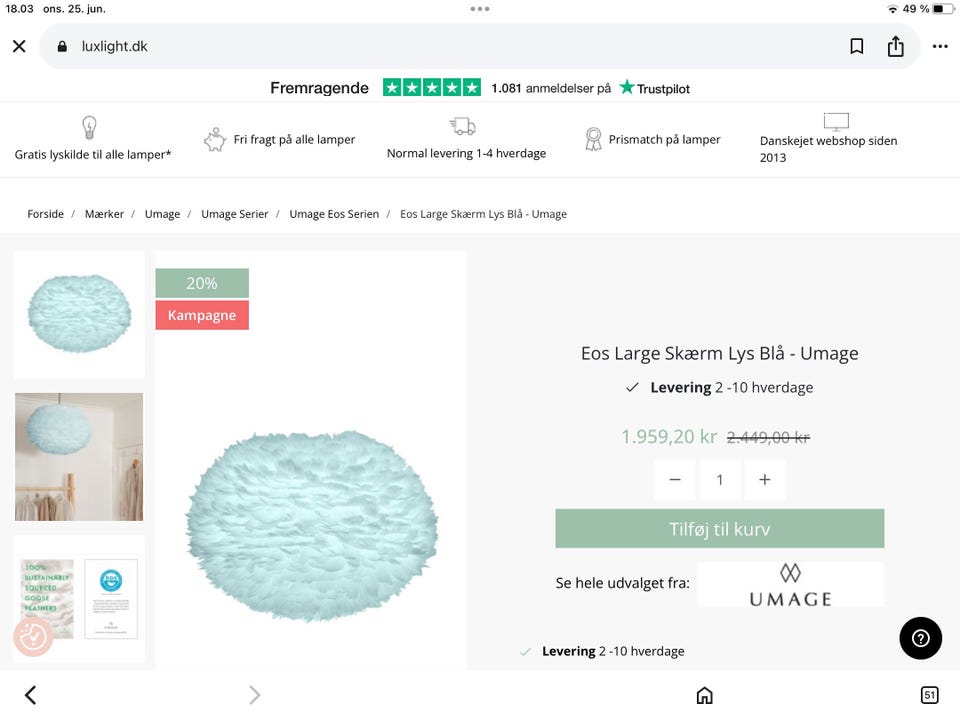Close the browser tab with X icon
Screen dimensions: 960x720
pyautogui.click(x=19, y=46)
